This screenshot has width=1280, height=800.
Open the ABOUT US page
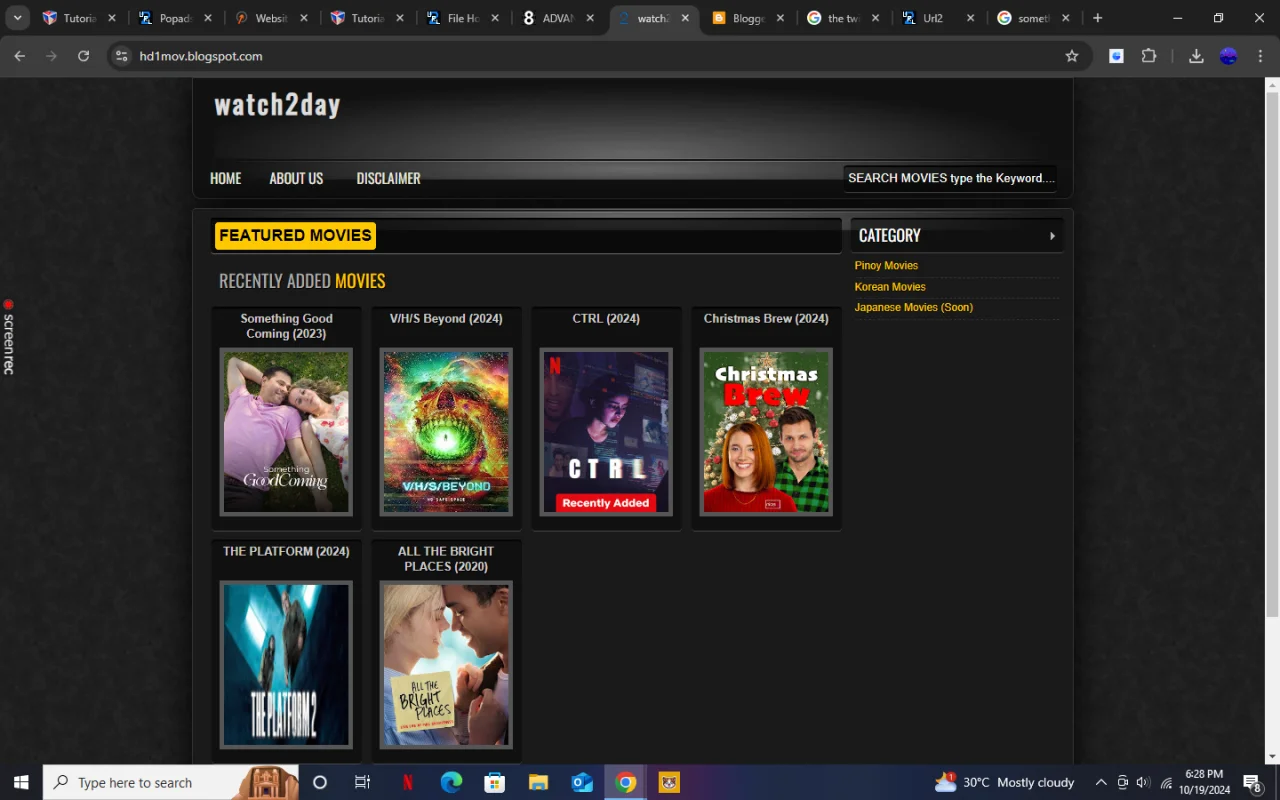(296, 178)
